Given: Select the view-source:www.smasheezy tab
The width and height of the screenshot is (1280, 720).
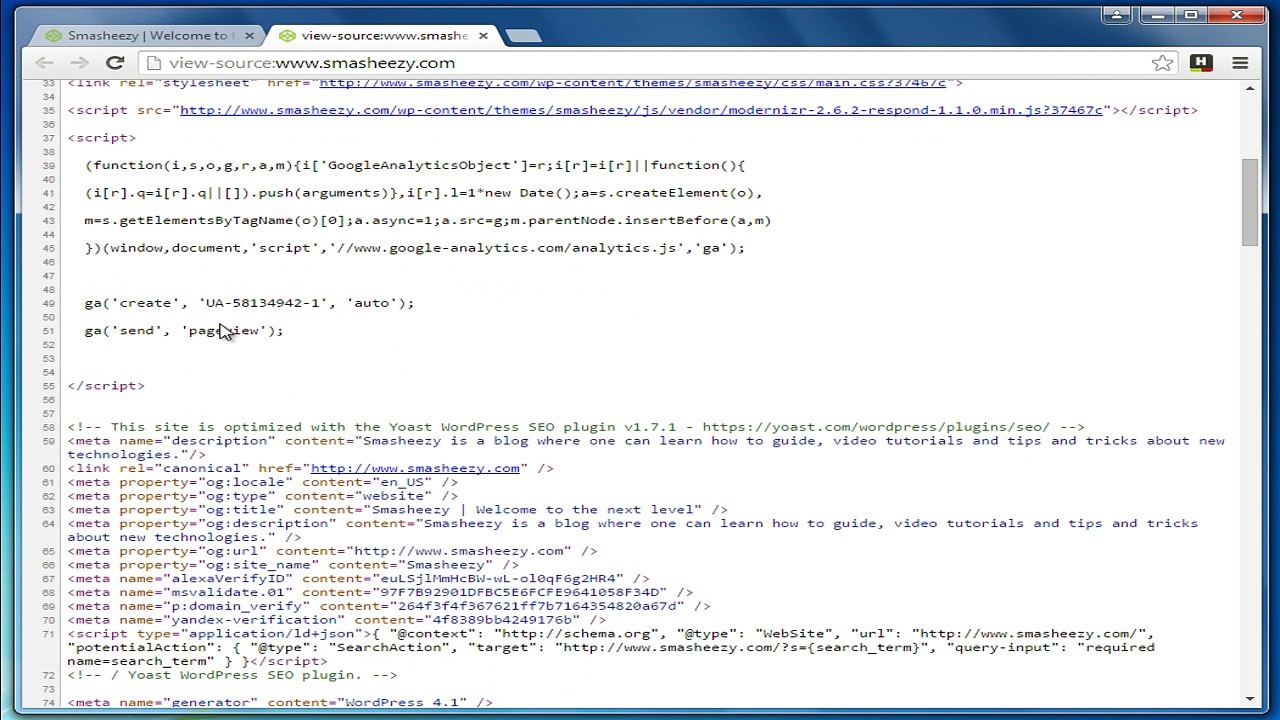Looking at the screenshot, I should point(380,36).
